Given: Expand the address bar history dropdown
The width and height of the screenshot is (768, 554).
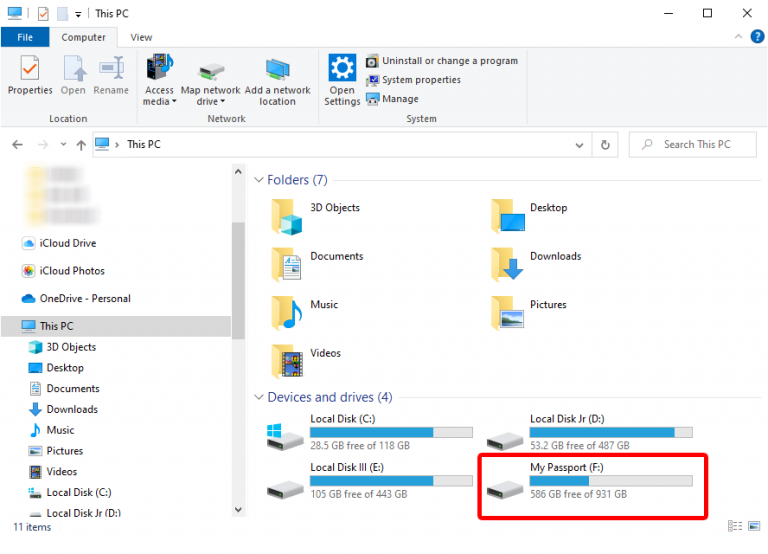Looking at the screenshot, I should [x=579, y=145].
